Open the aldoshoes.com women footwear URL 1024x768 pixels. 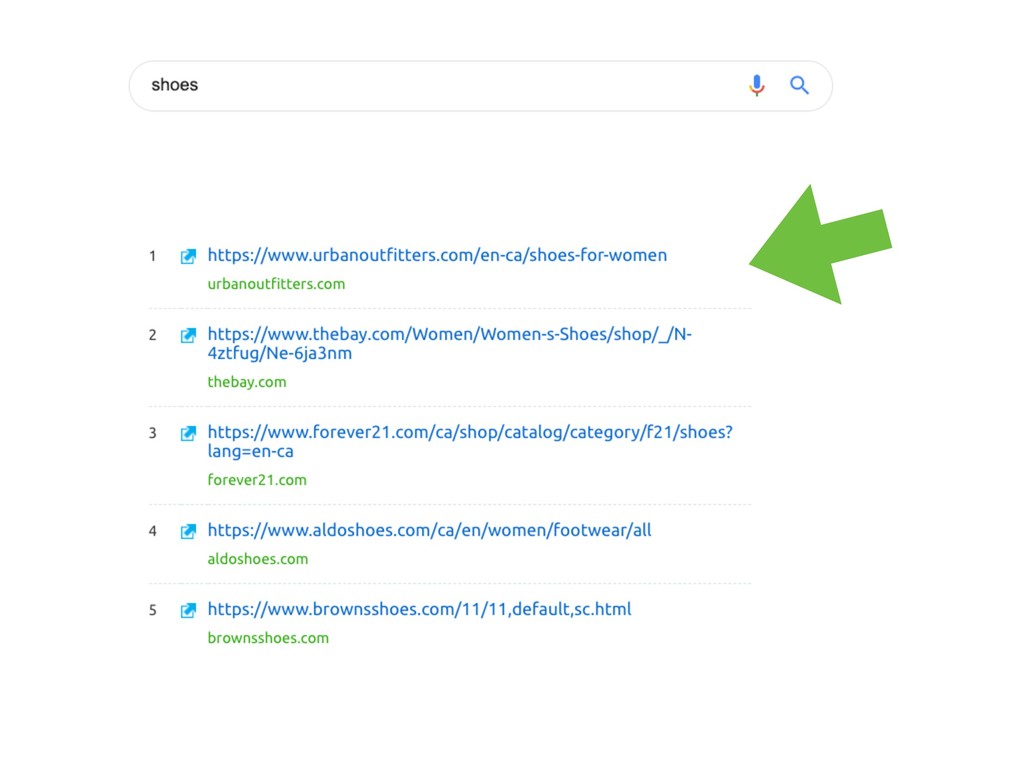coord(429,530)
